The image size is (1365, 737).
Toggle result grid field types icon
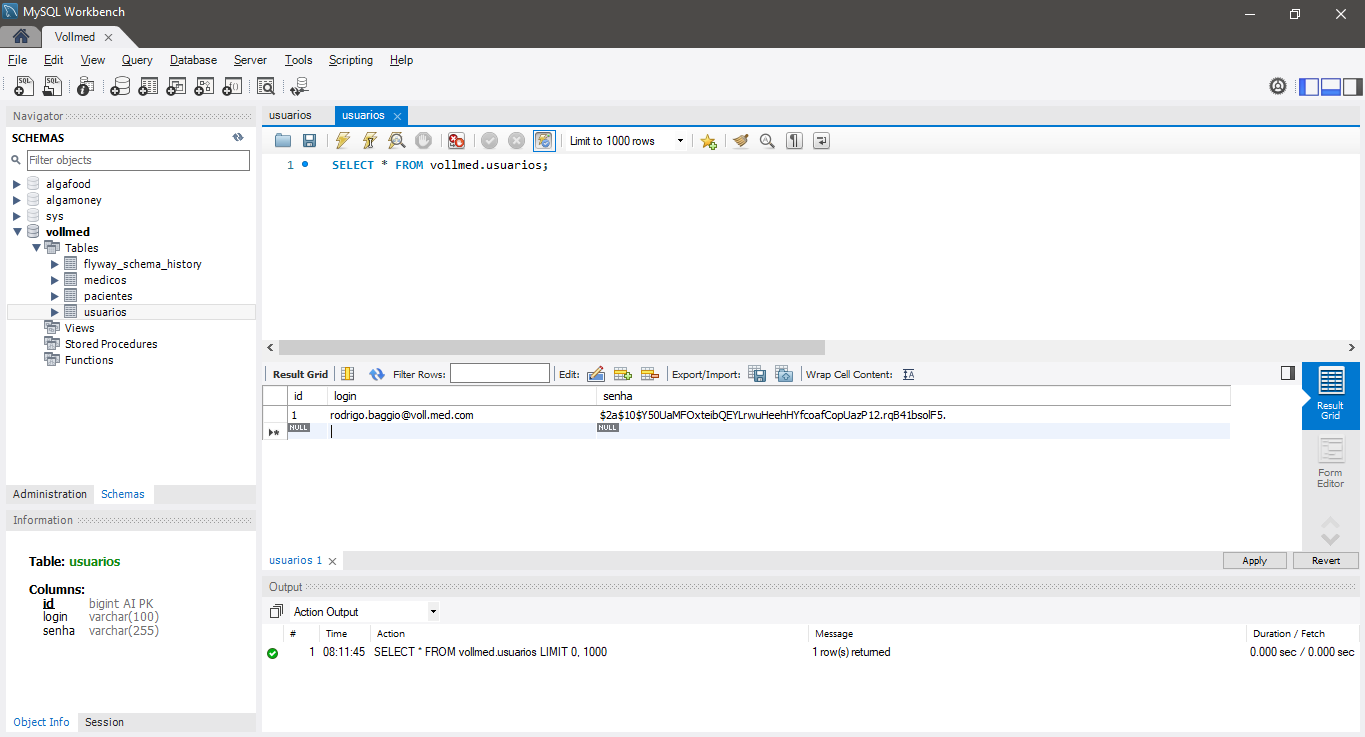[348, 374]
